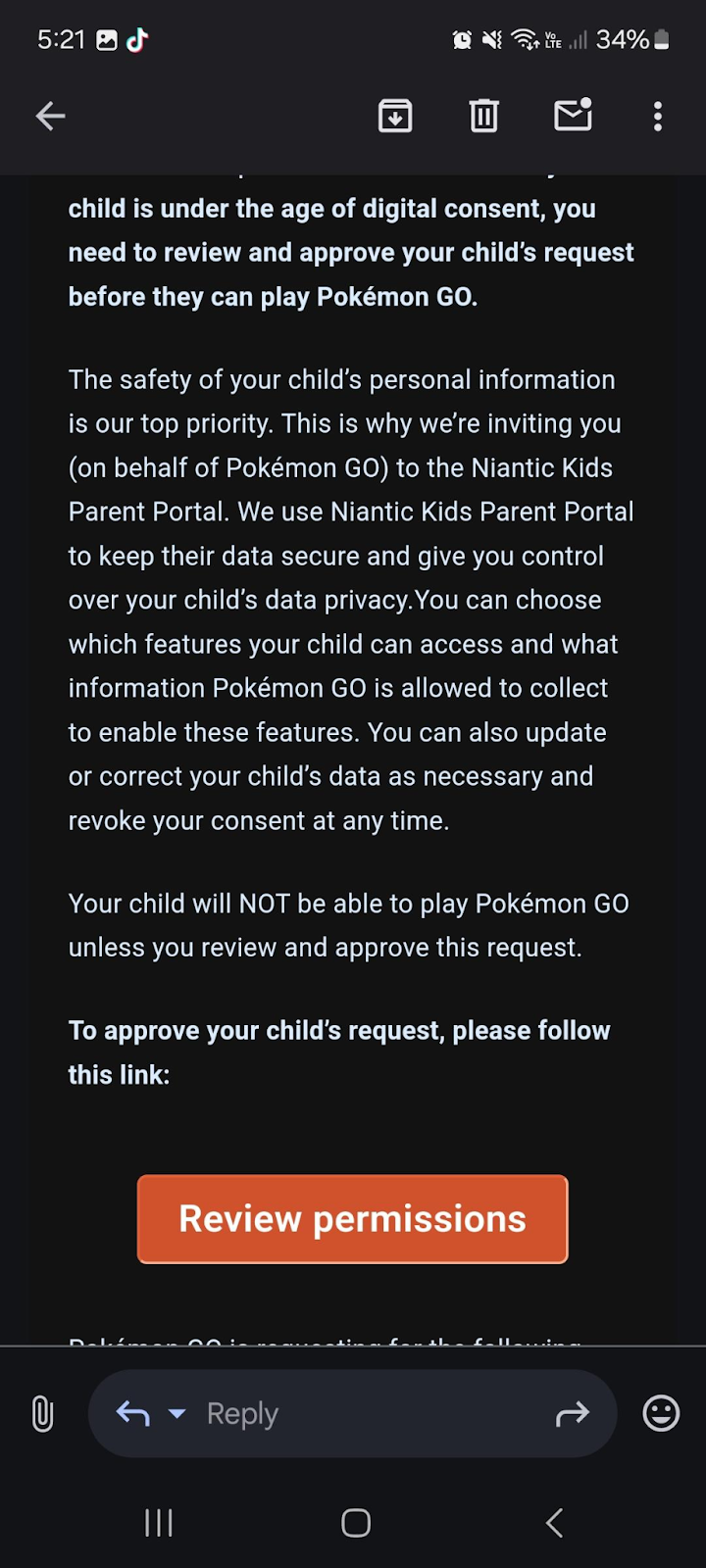706x1568 pixels.
Task: Tap the reply arrow icon
Action: coord(133,1413)
